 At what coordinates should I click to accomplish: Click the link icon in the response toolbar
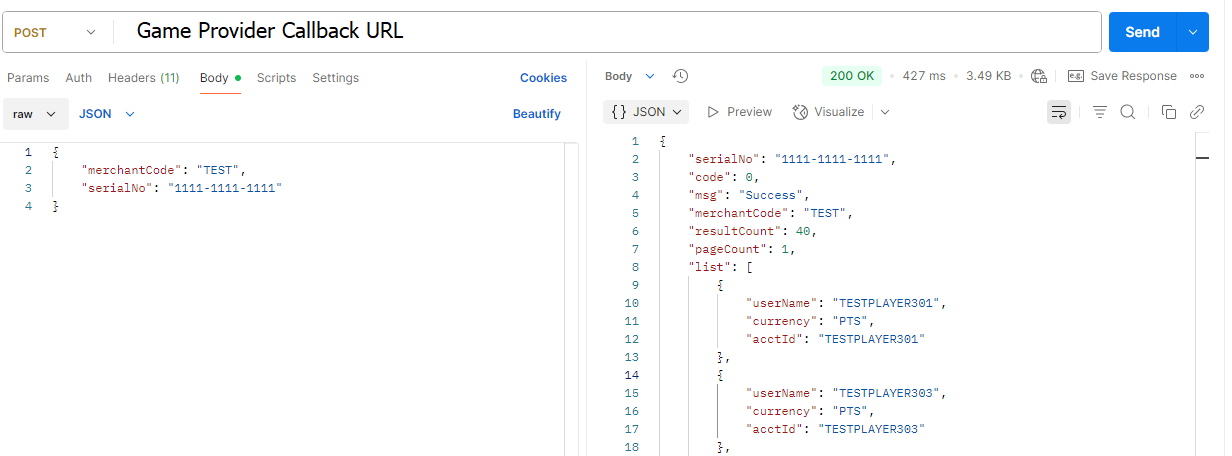coord(1196,112)
